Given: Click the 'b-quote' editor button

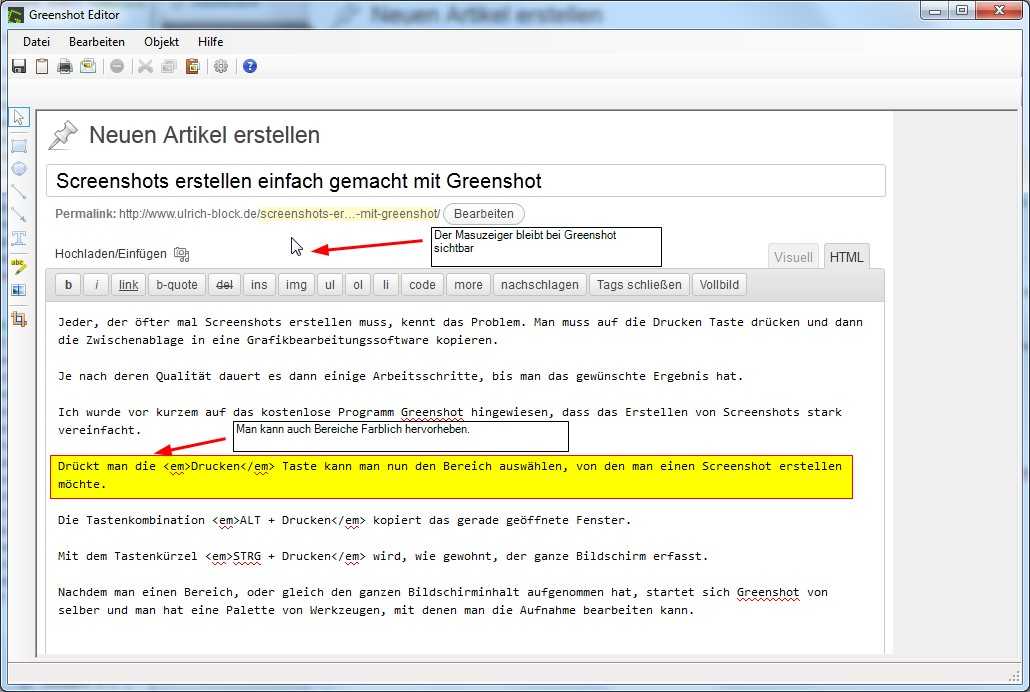Looking at the screenshot, I should 177,285.
